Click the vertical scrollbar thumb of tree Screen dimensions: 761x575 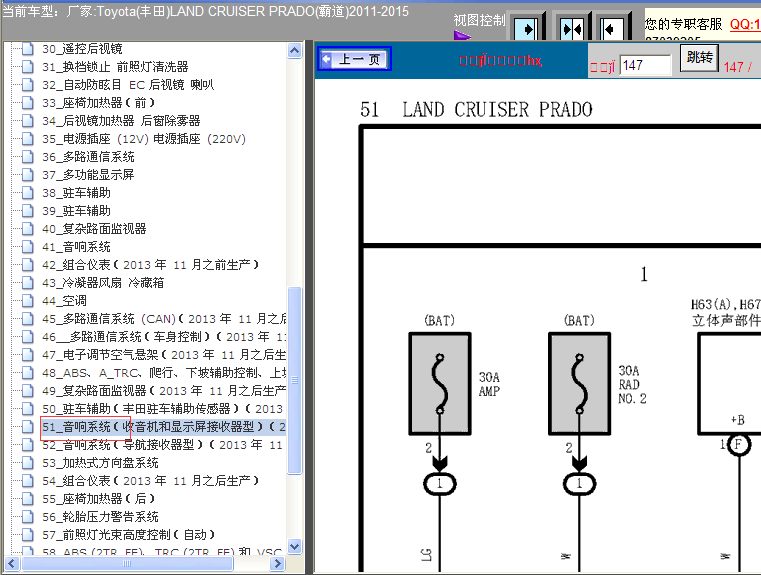coord(295,380)
